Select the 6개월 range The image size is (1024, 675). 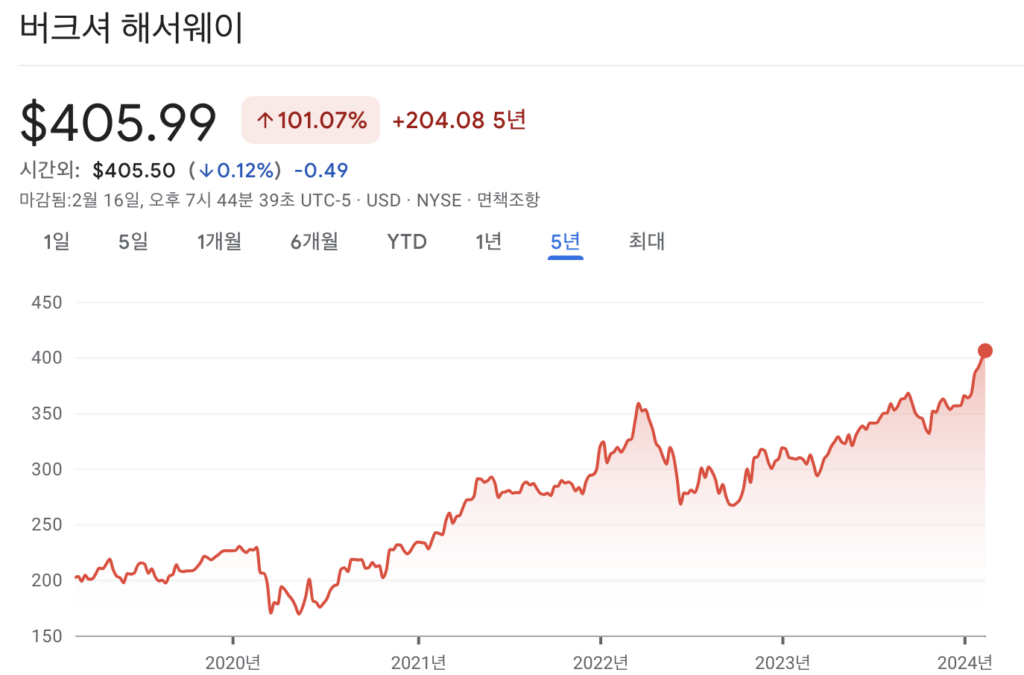point(313,241)
